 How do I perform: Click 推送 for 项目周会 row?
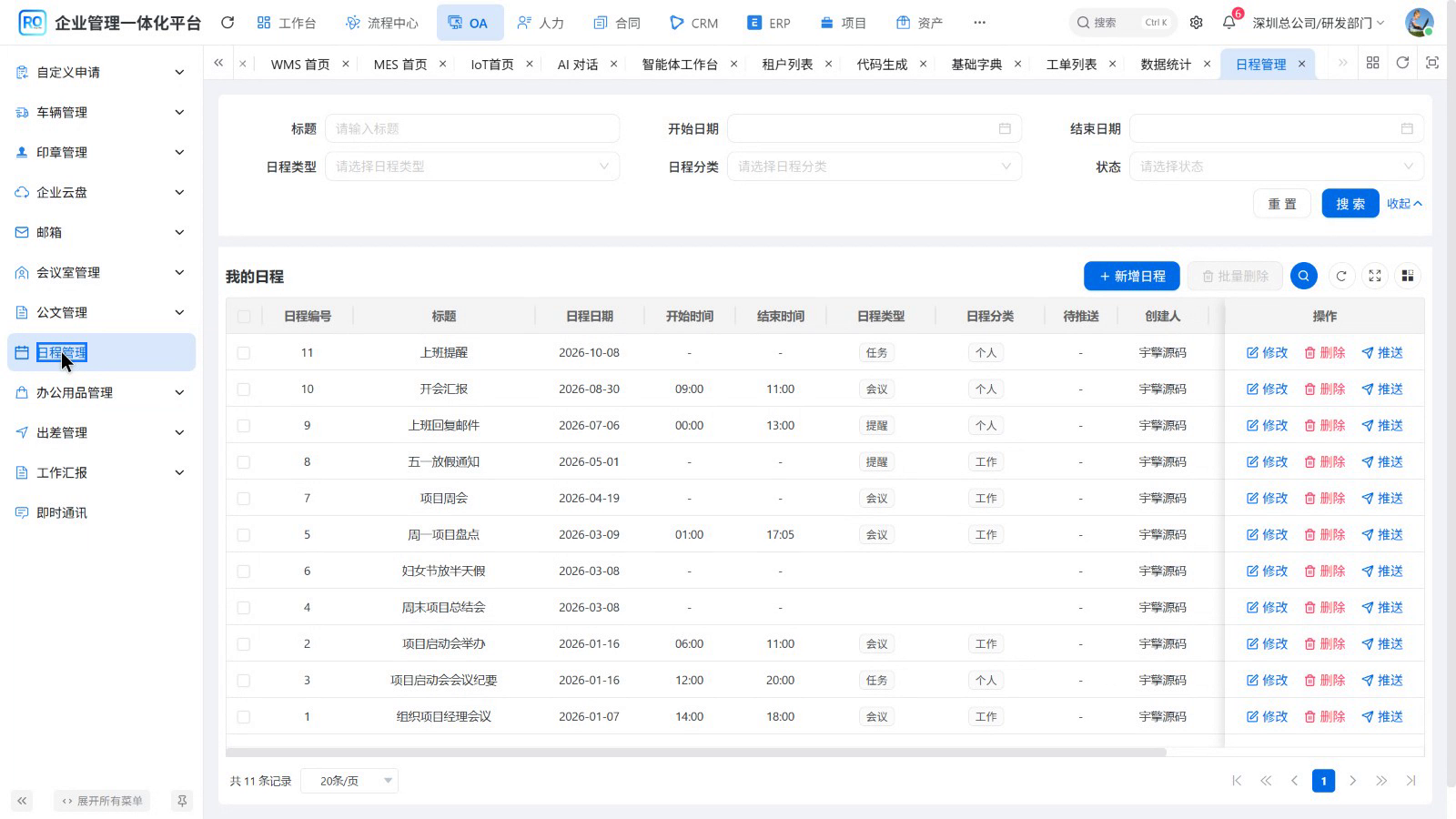point(1382,499)
